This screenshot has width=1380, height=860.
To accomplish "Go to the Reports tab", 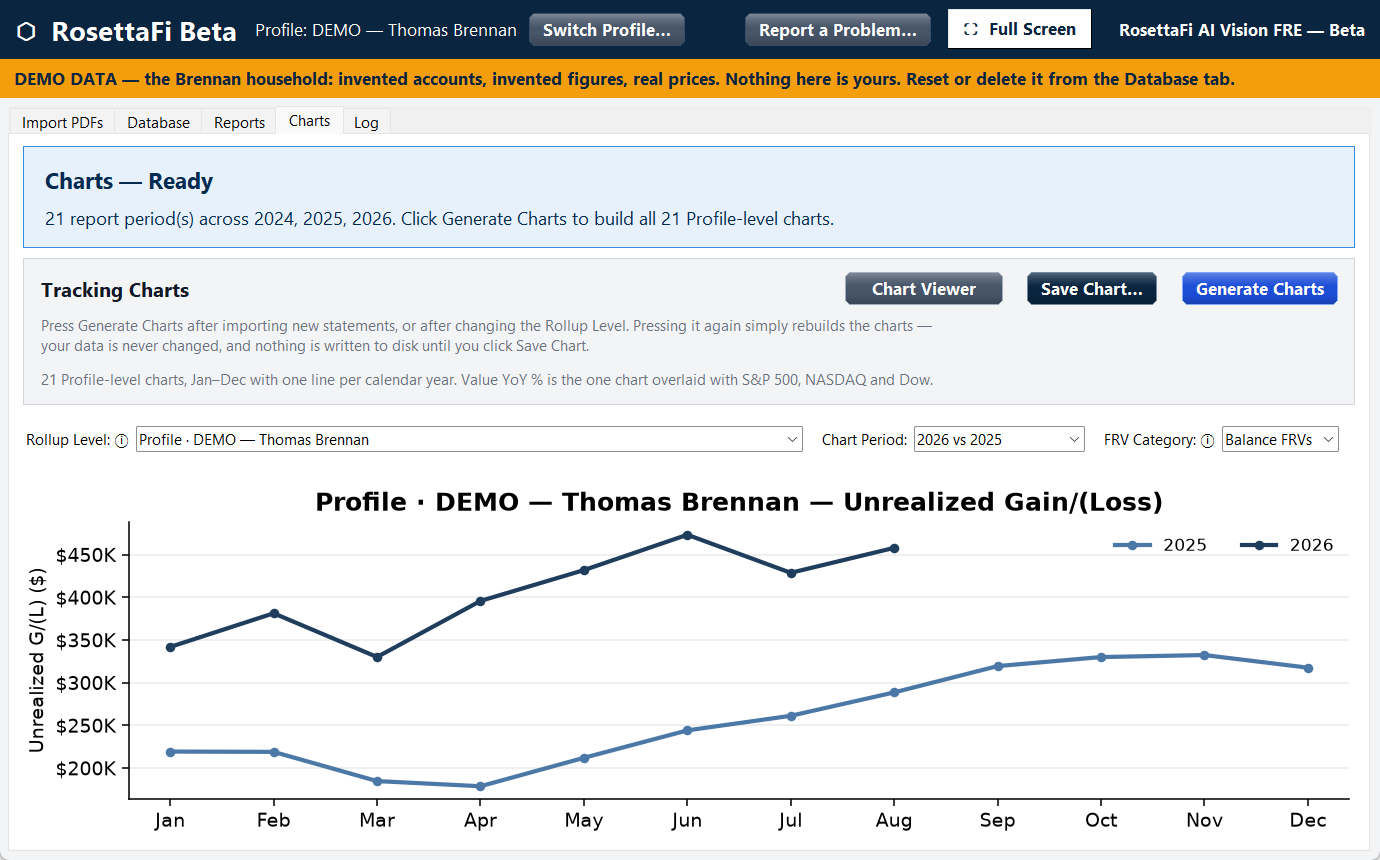I will coord(239,122).
